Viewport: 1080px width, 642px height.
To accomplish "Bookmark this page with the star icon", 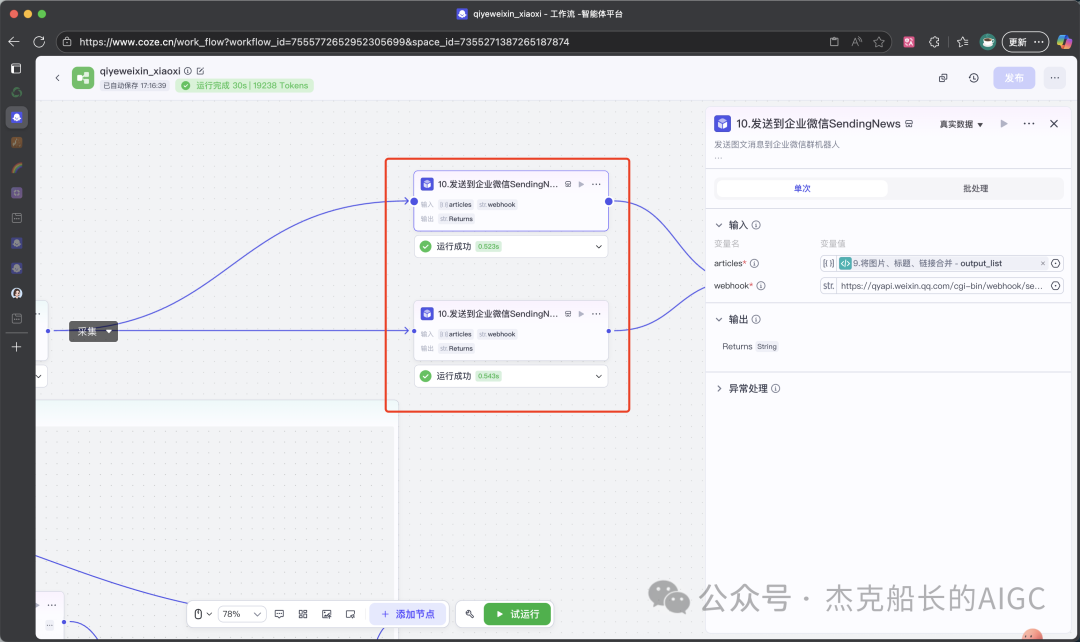I will point(879,42).
